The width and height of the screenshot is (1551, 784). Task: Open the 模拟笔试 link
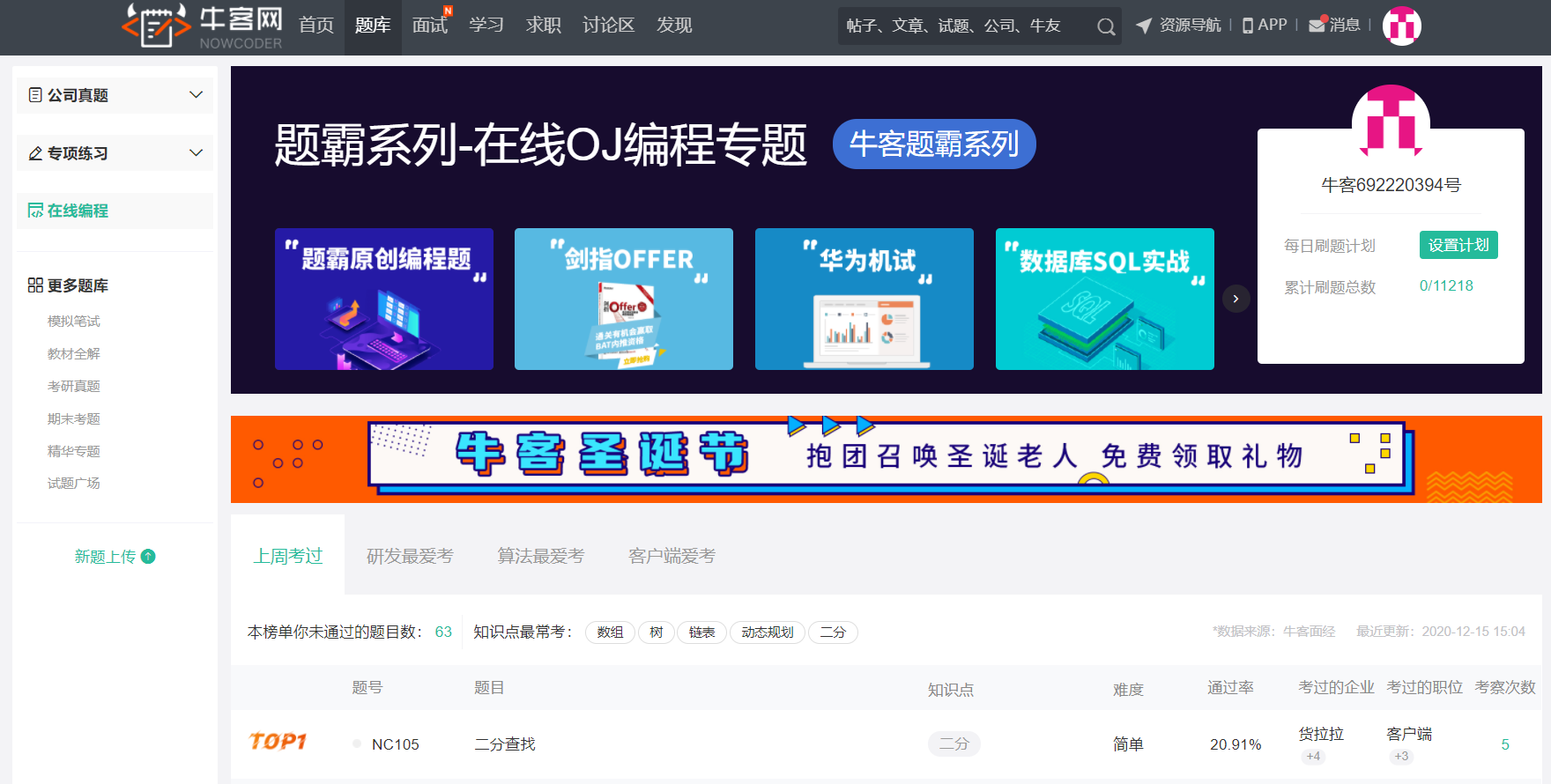[74, 321]
